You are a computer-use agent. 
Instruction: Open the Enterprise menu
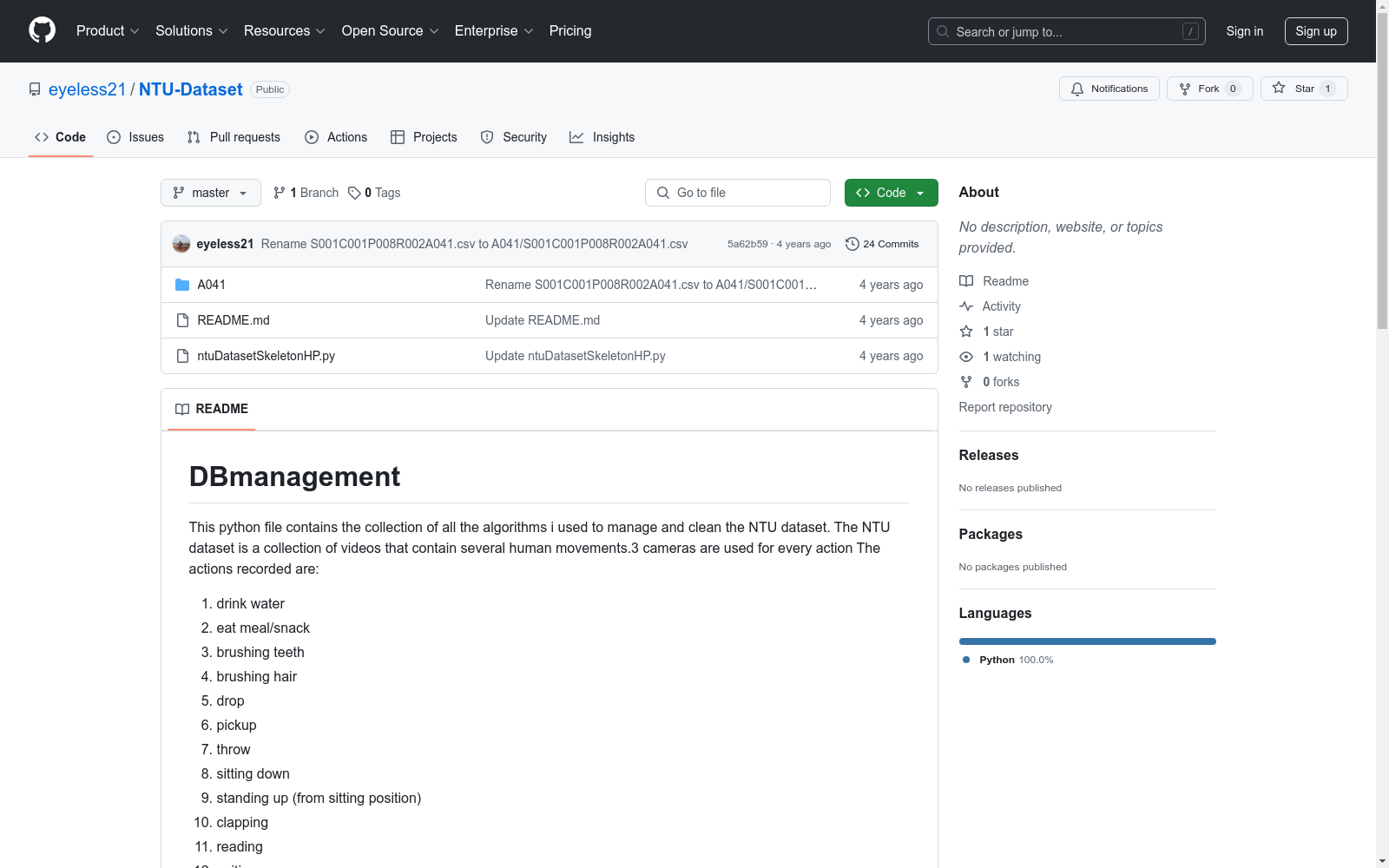click(494, 30)
